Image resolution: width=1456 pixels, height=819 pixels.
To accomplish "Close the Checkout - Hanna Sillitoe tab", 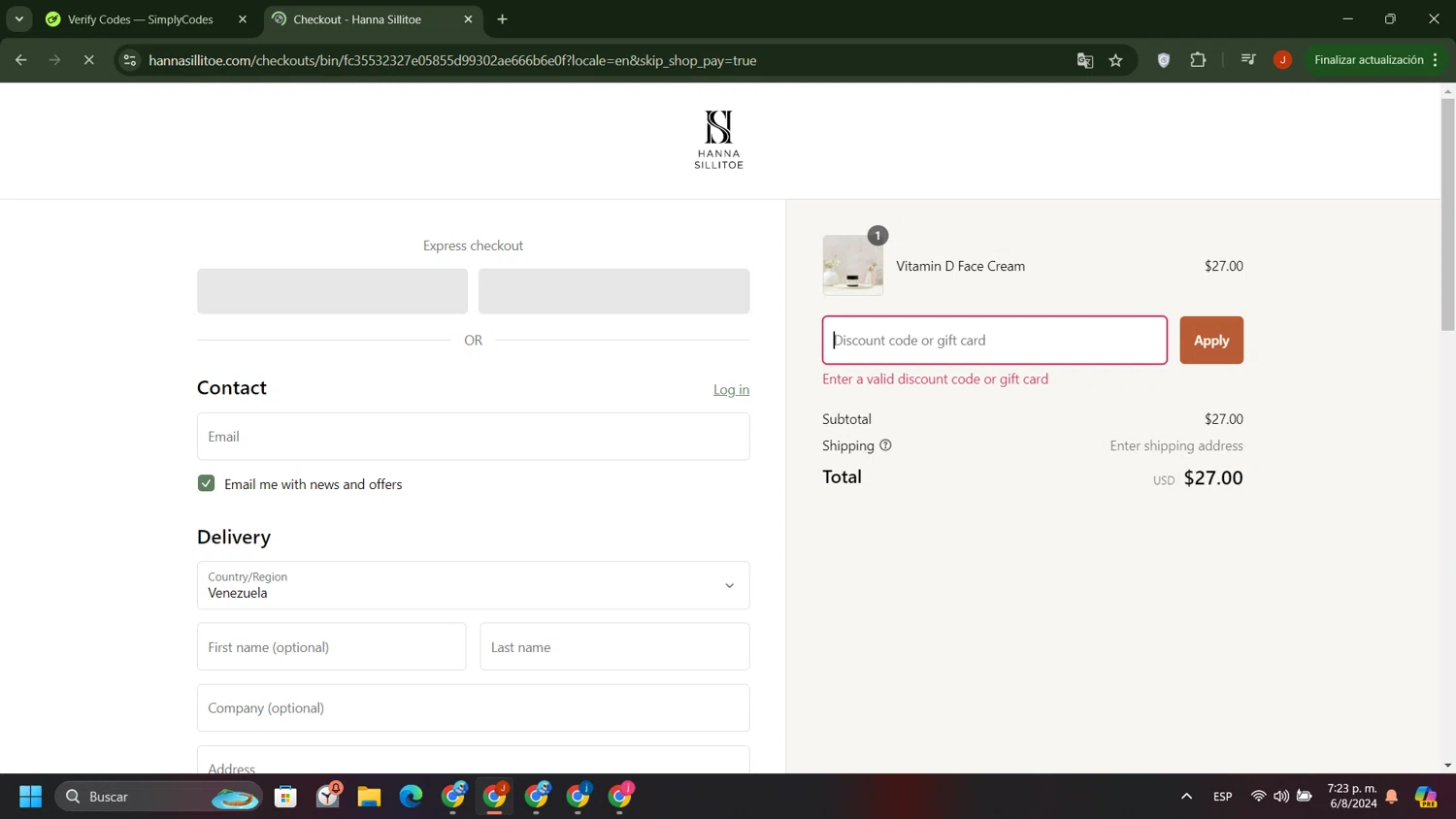I will [468, 19].
